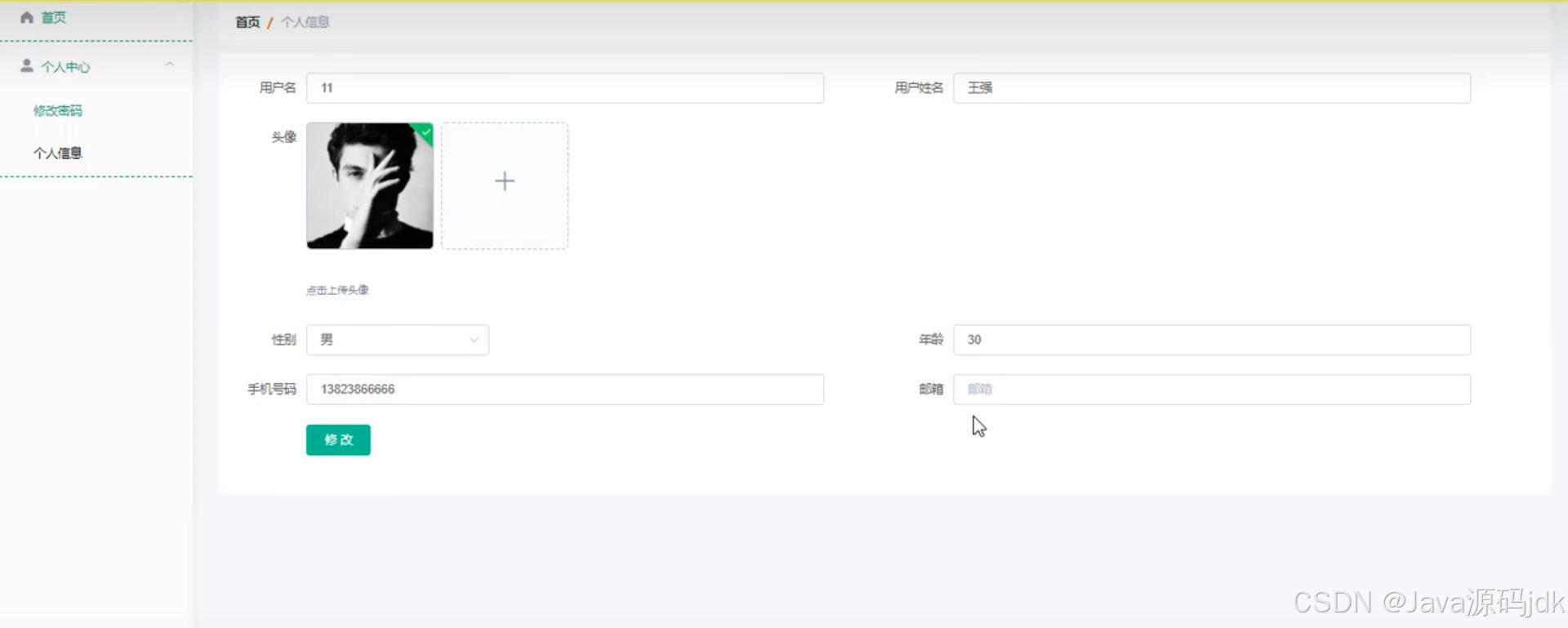Select the 个人信息 submenu item

[x=58, y=153]
